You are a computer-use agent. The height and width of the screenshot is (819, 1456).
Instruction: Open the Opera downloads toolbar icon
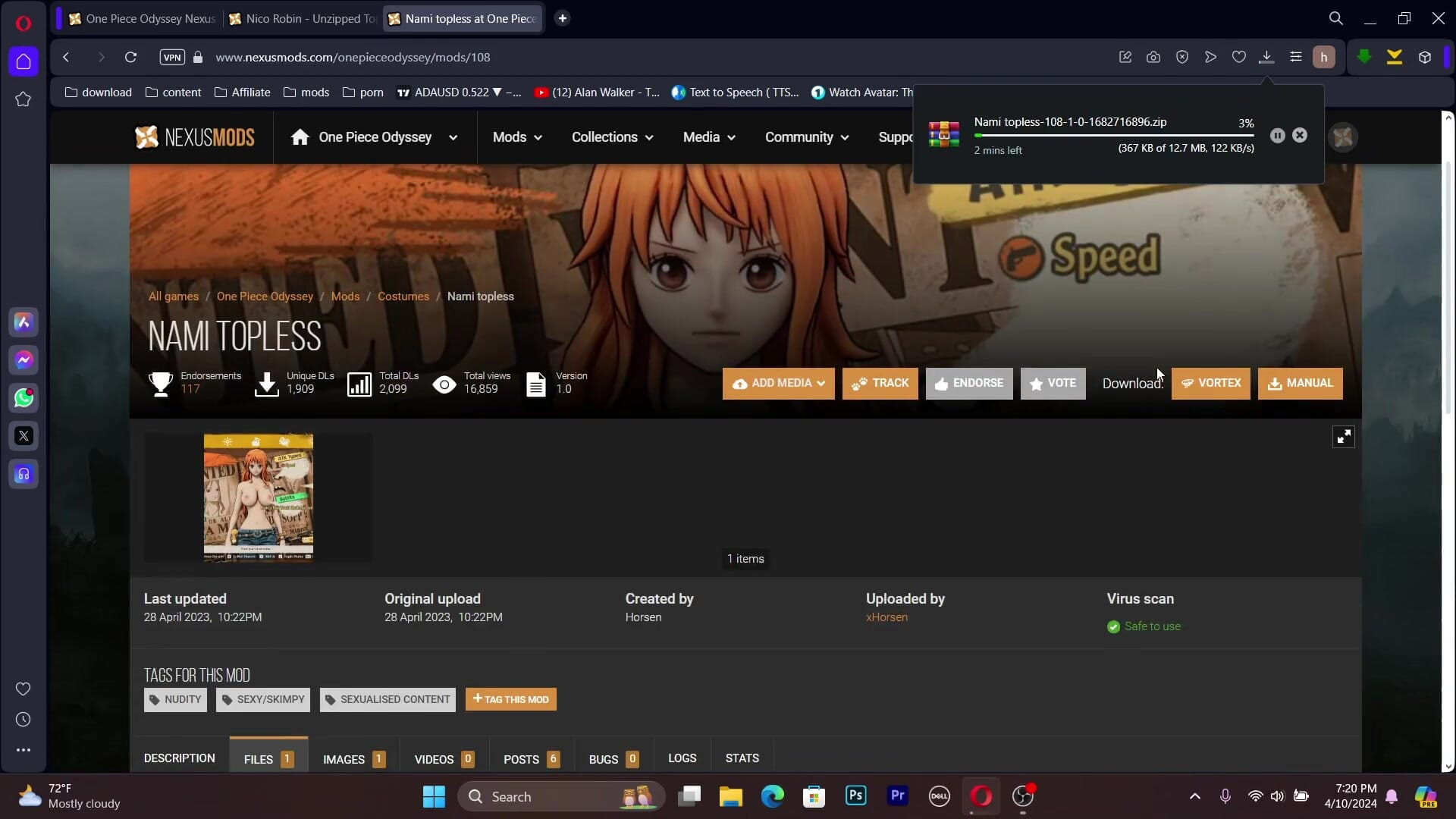(x=1266, y=58)
